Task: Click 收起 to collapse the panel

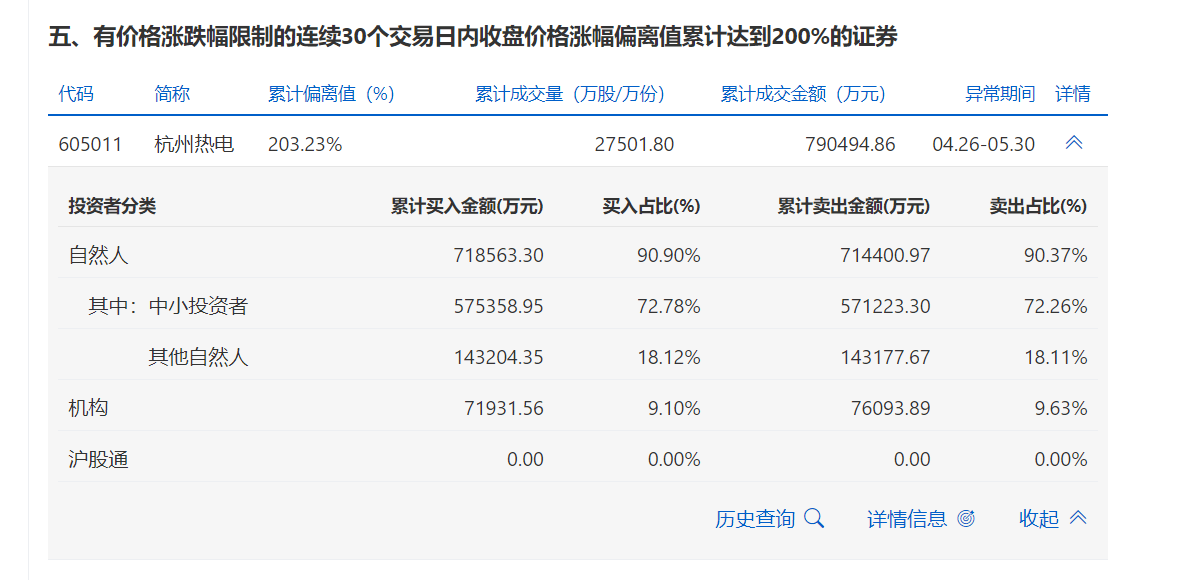Action: [1039, 518]
